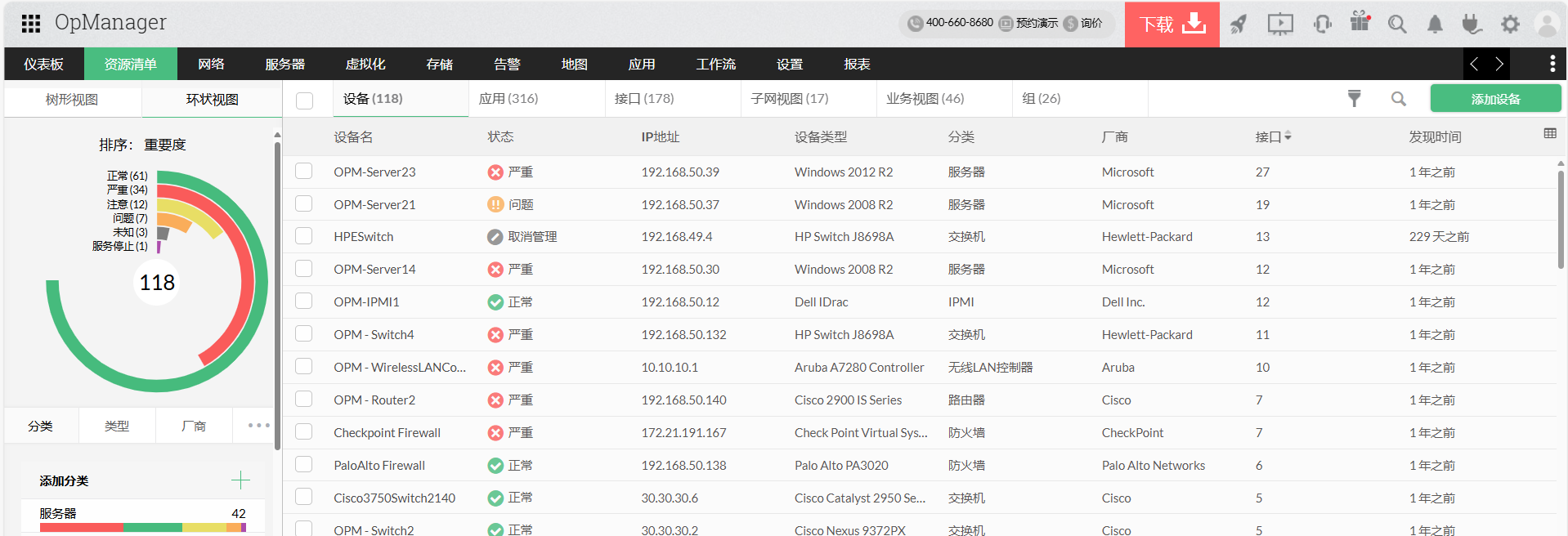1568x536 pixels.
Task: Open the 网络 menu
Action: (x=211, y=64)
